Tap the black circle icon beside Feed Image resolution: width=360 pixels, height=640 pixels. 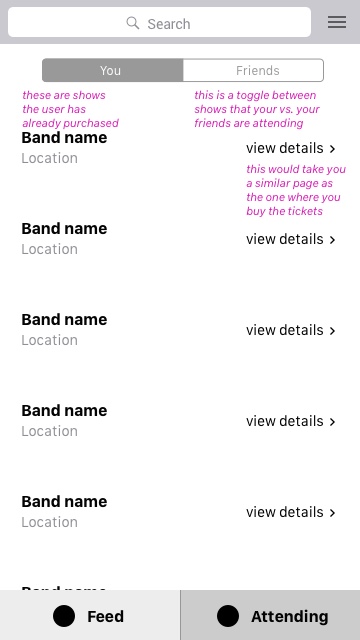64,616
